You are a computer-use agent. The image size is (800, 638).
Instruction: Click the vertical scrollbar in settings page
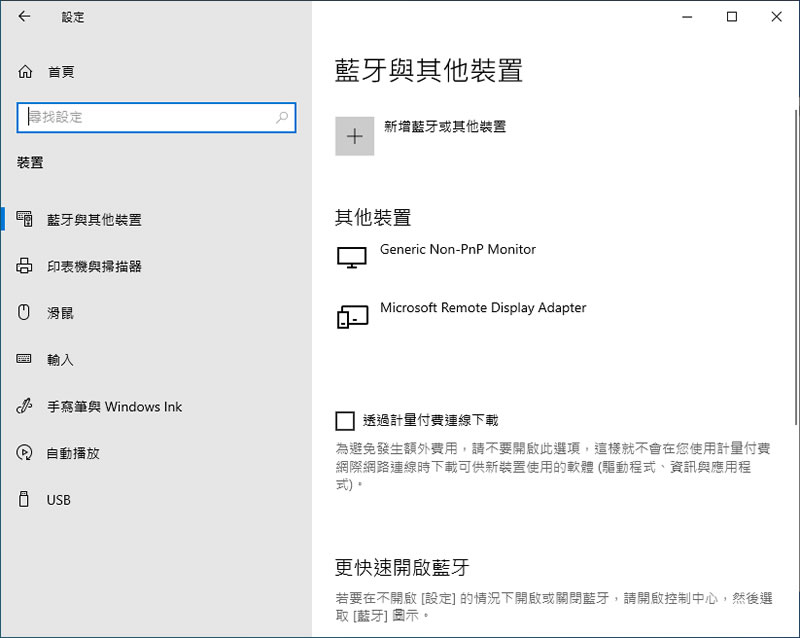pos(795,266)
